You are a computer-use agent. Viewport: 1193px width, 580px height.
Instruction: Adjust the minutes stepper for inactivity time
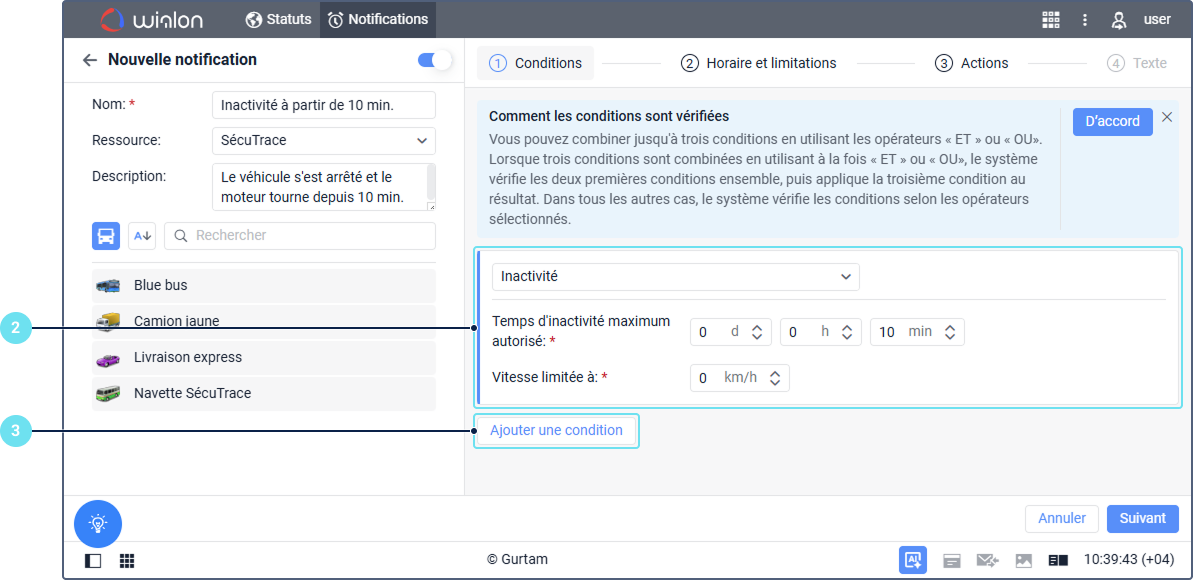pyautogui.click(x=949, y=332)
